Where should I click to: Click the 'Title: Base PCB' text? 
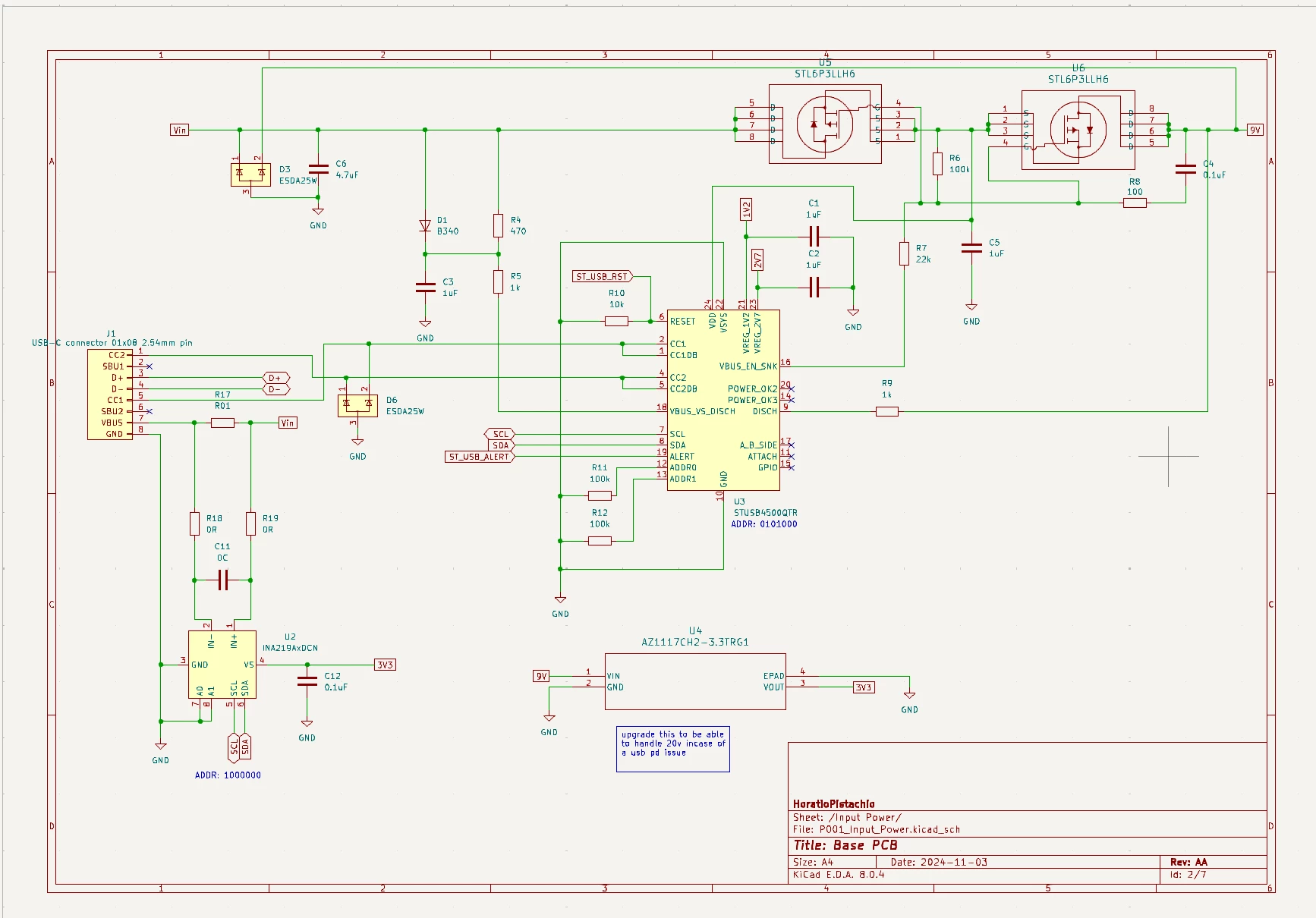click(845, 845)
